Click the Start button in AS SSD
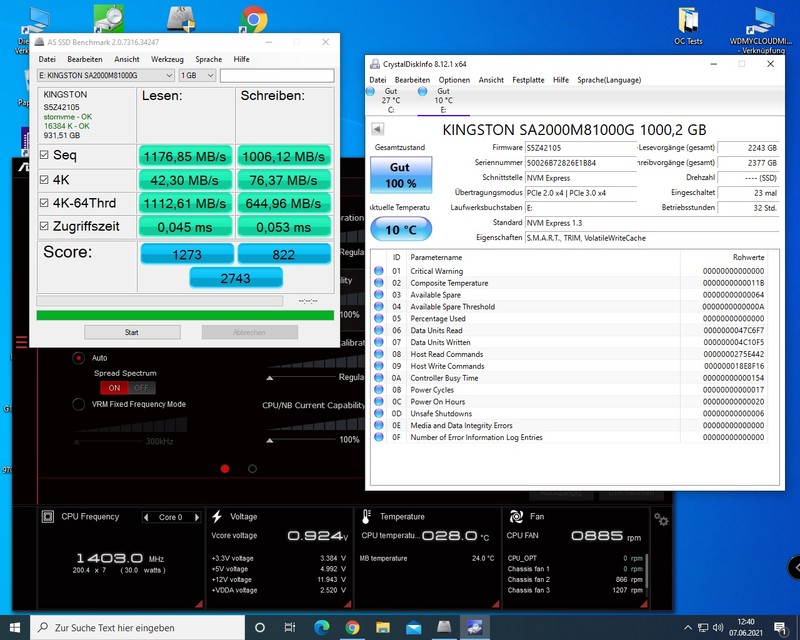Image resolution: width=800 pixels, height=640 pixels. coord(132,332)
